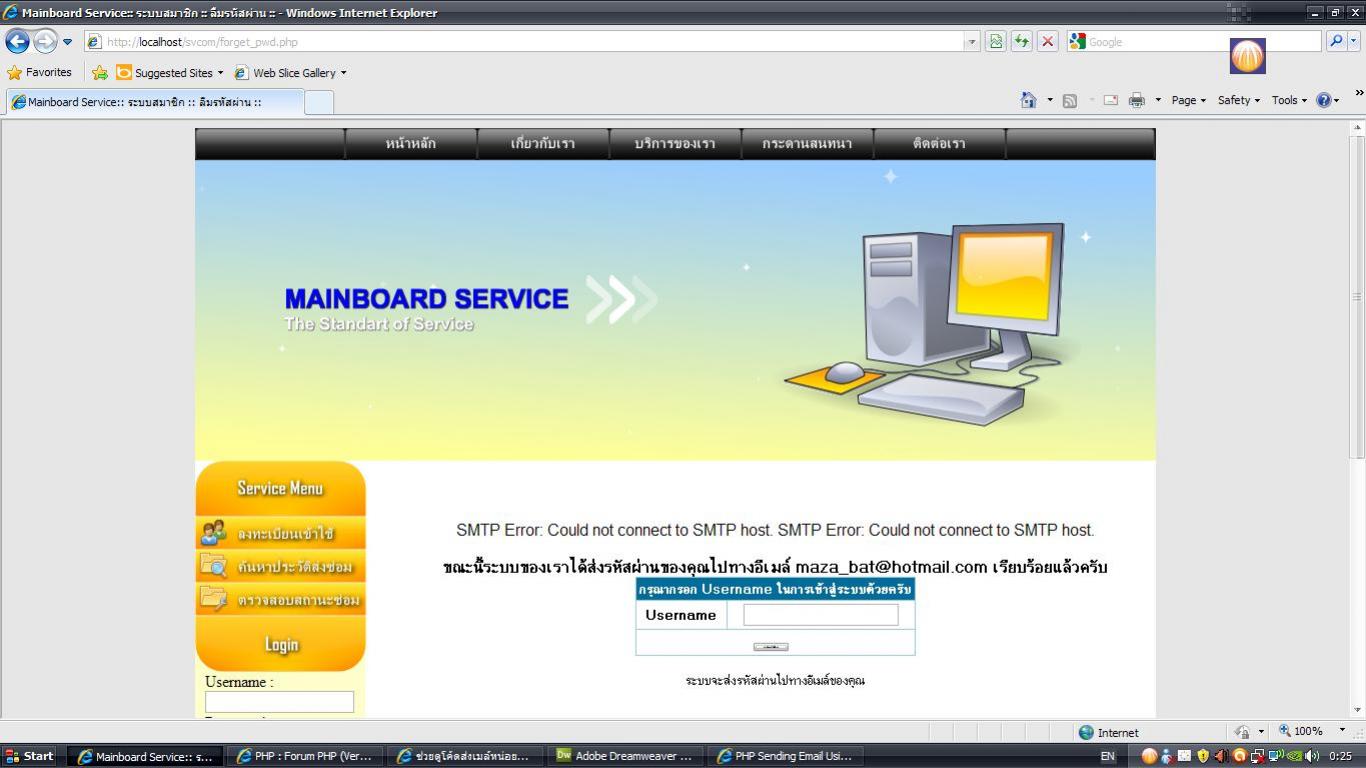Click the 0:25 system clock
Screen dimensions: 1366x768
coord(1340,756)
